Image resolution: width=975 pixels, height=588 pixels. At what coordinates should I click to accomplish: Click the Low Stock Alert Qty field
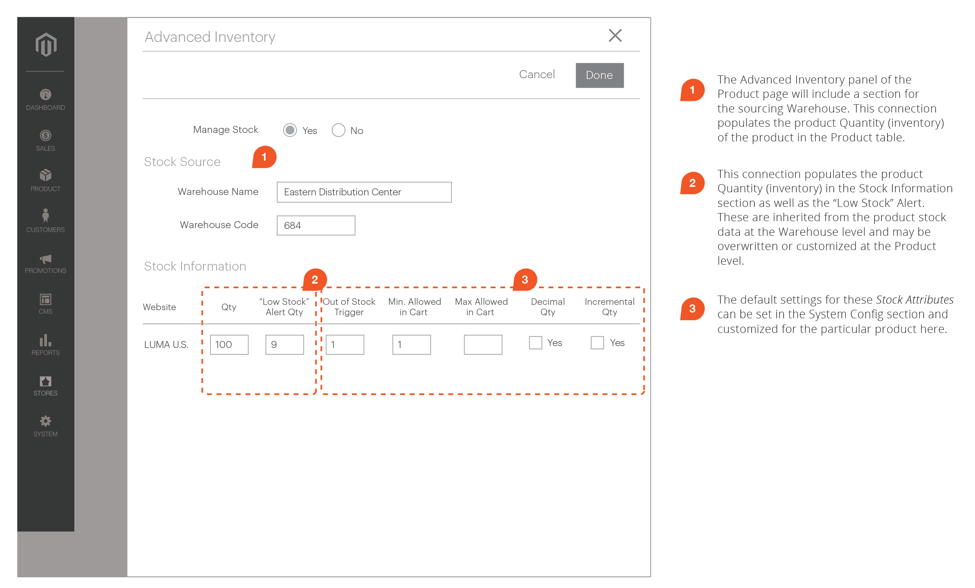pos(284,345)
